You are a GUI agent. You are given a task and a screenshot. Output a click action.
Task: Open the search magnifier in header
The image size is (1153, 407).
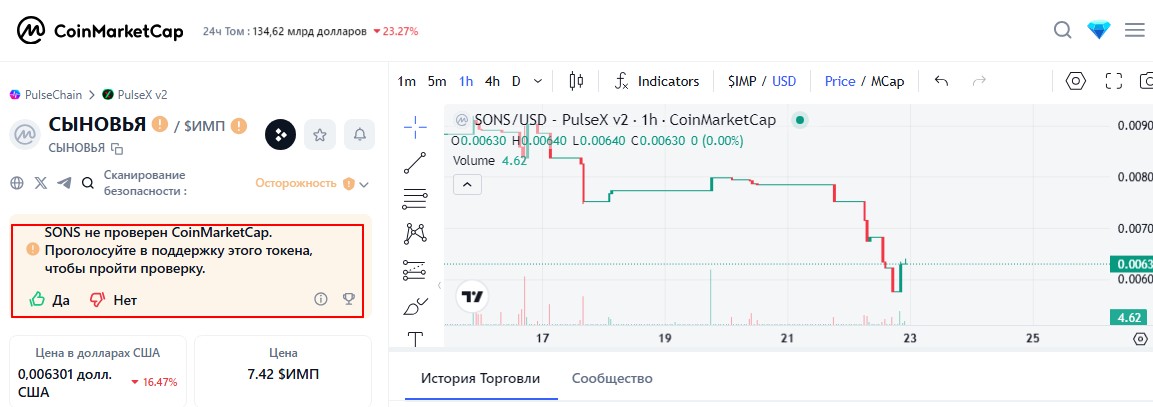pos(1063,31)
